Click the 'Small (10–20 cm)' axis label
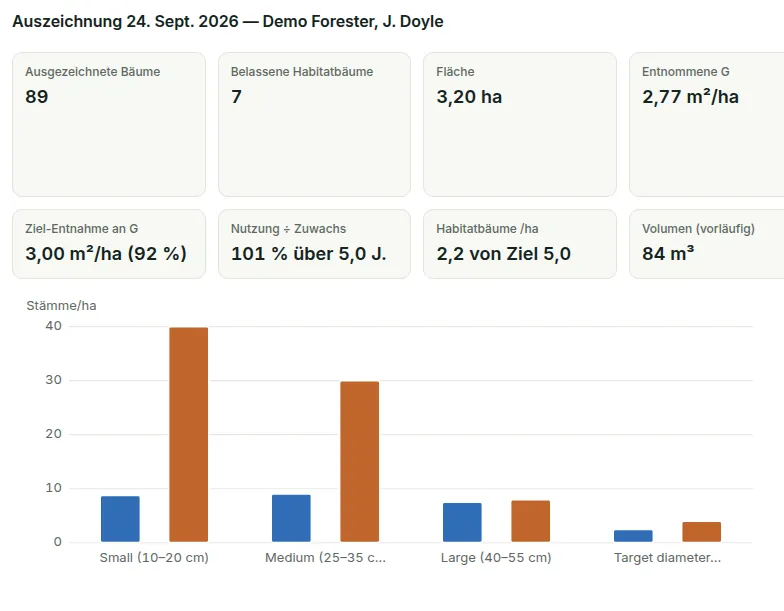 click(154, 558)
